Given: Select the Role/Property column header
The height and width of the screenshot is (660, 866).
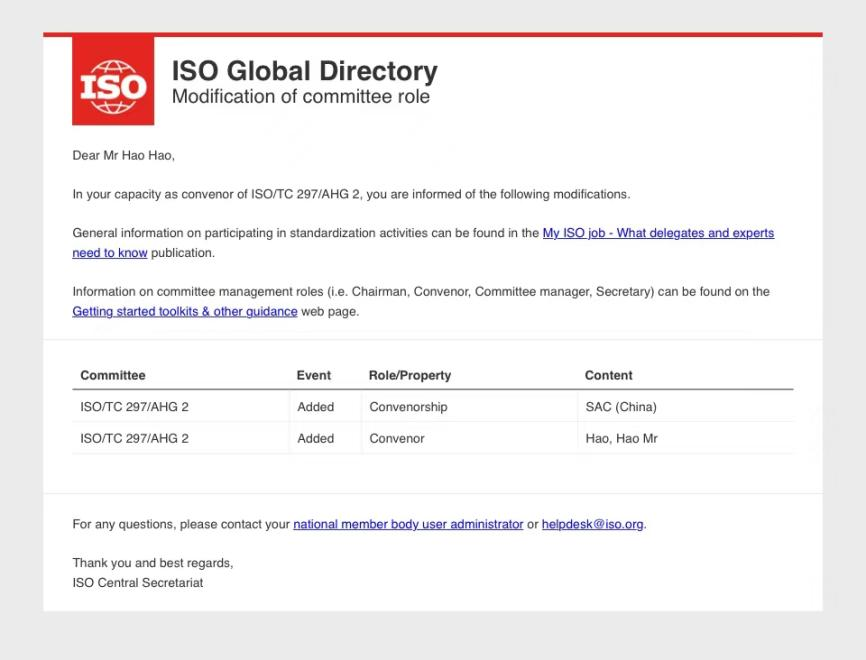Looking at the screenshot, I should click(410, 375).
